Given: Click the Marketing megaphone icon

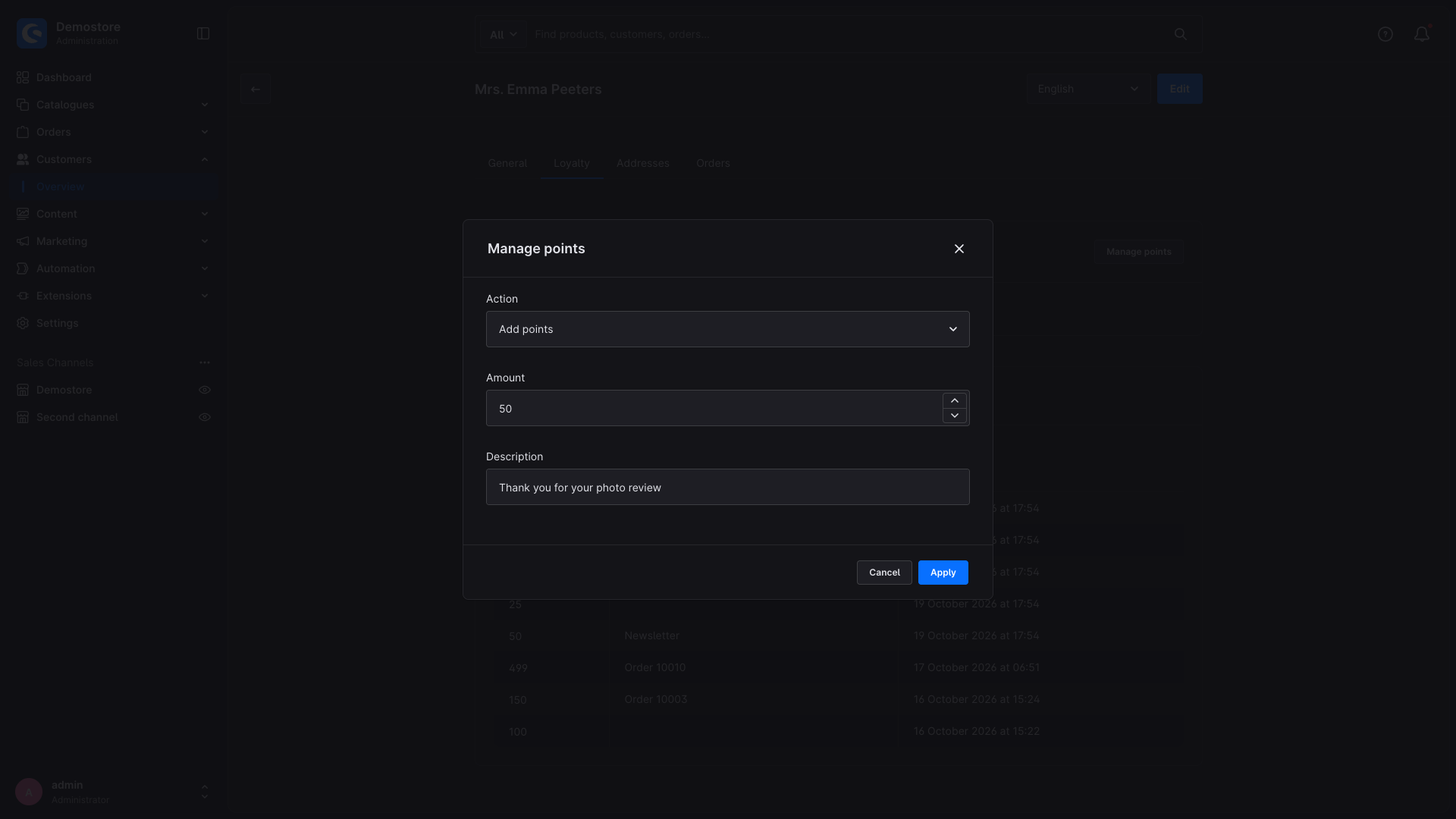Looking at the screenshot, I should coord(23,241).
